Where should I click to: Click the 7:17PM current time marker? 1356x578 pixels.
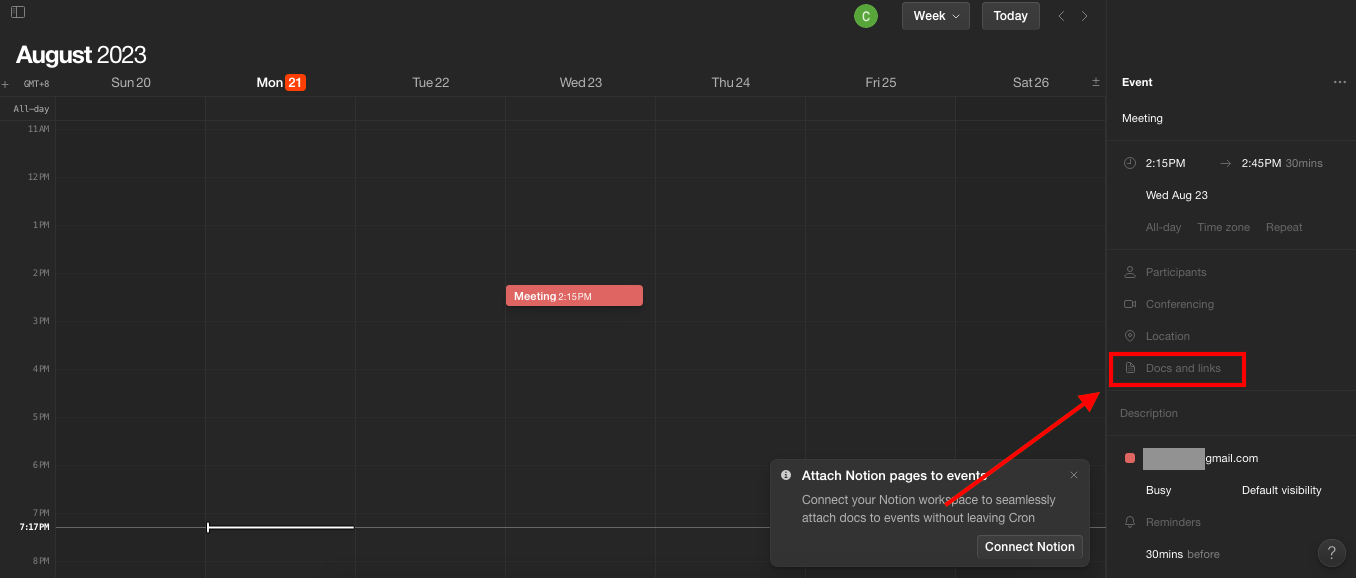tap(34, 527)
